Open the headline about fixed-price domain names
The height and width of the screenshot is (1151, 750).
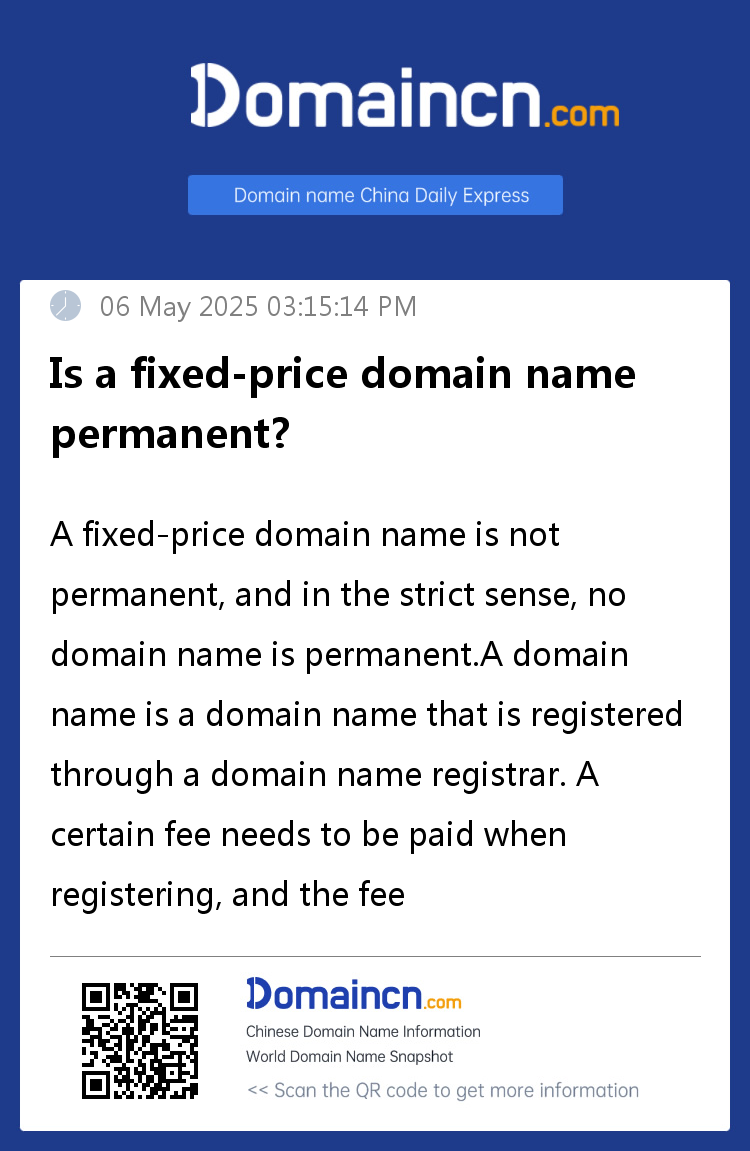342,403
